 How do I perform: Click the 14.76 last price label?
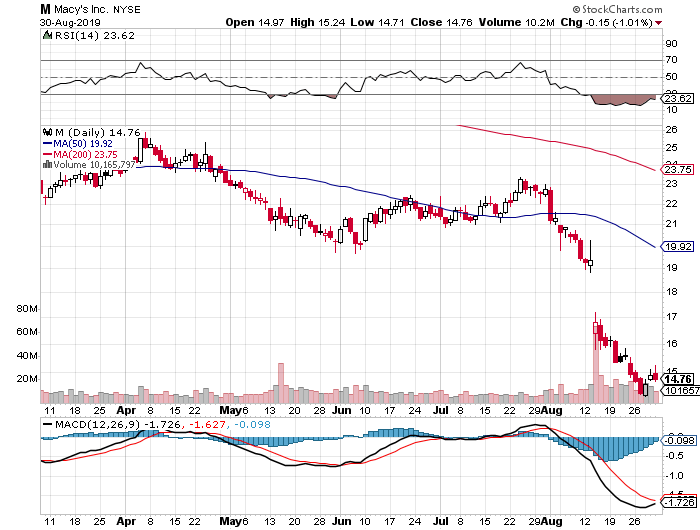coord(677,380)
